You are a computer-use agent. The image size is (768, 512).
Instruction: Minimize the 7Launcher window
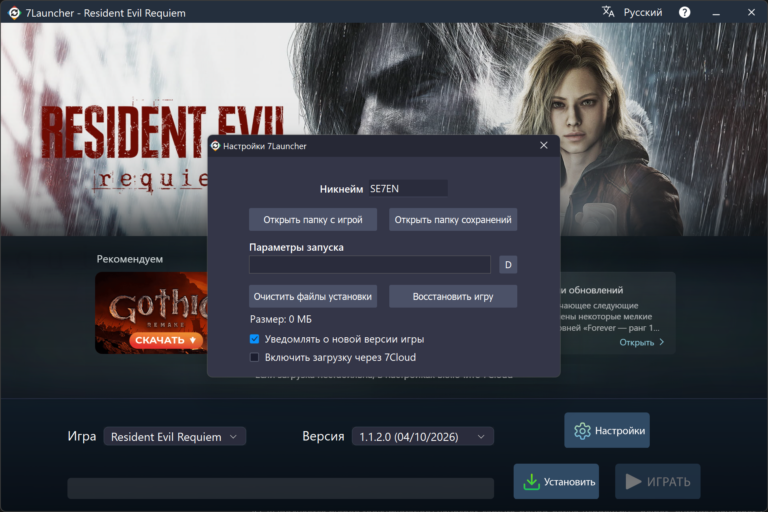coord(716,13)
